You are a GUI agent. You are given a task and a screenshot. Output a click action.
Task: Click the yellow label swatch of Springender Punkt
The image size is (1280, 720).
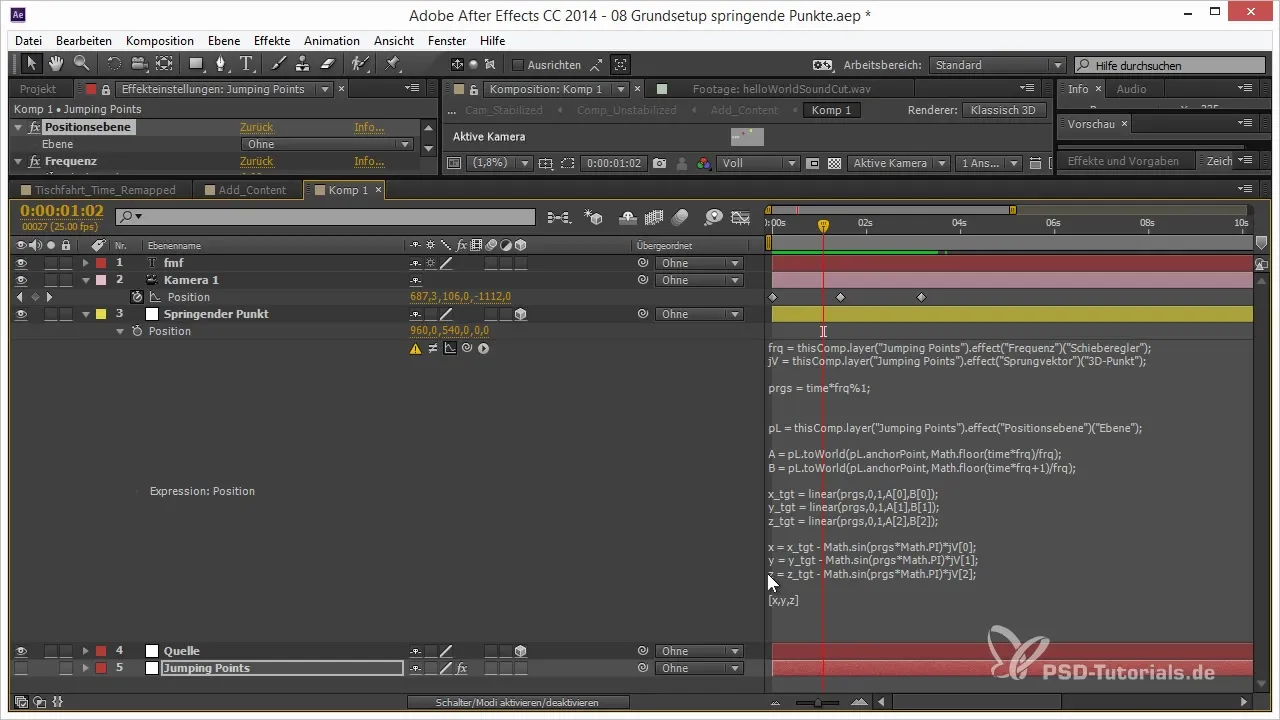click(101, 314)
